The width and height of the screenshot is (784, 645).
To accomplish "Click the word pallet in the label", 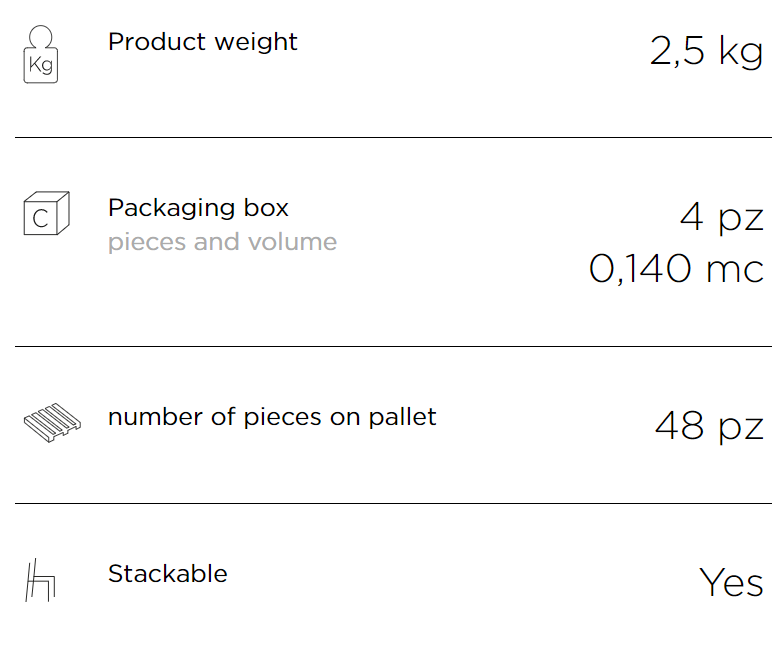I will coord(402,417).
